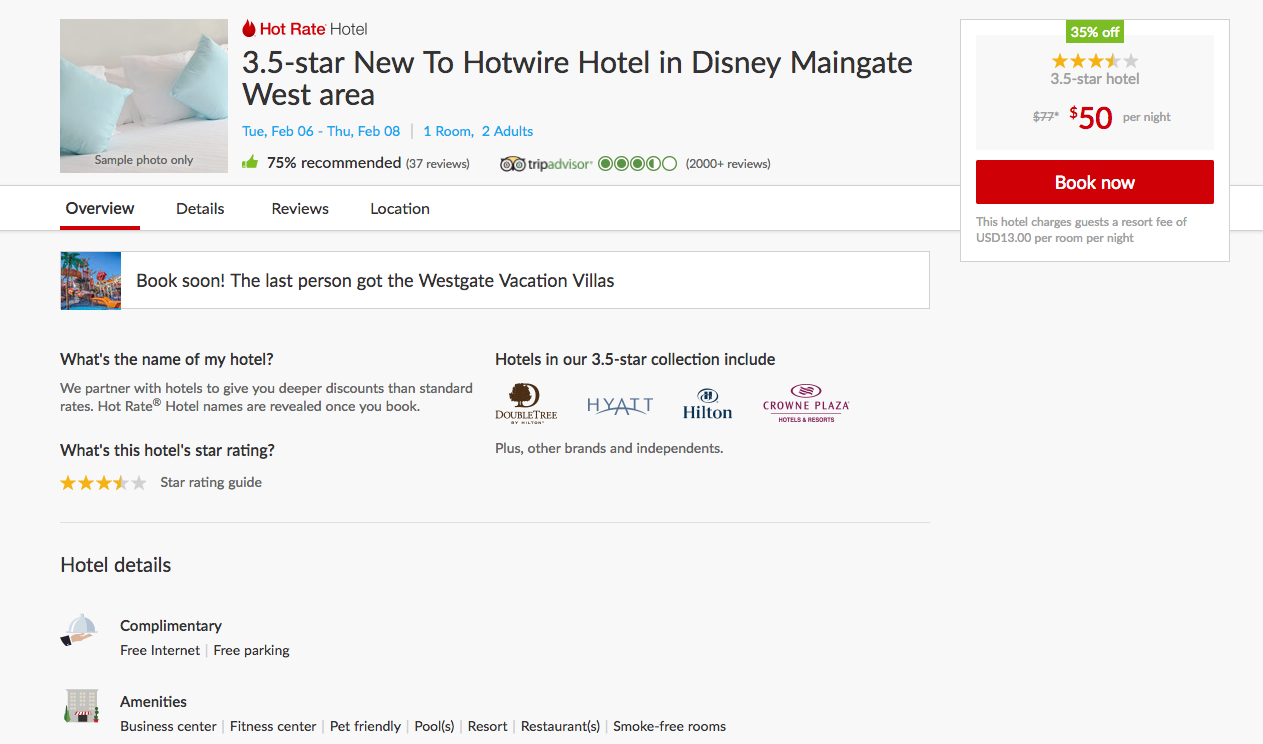
Task: Open the Location tab
Action: [x=400, y=208]
